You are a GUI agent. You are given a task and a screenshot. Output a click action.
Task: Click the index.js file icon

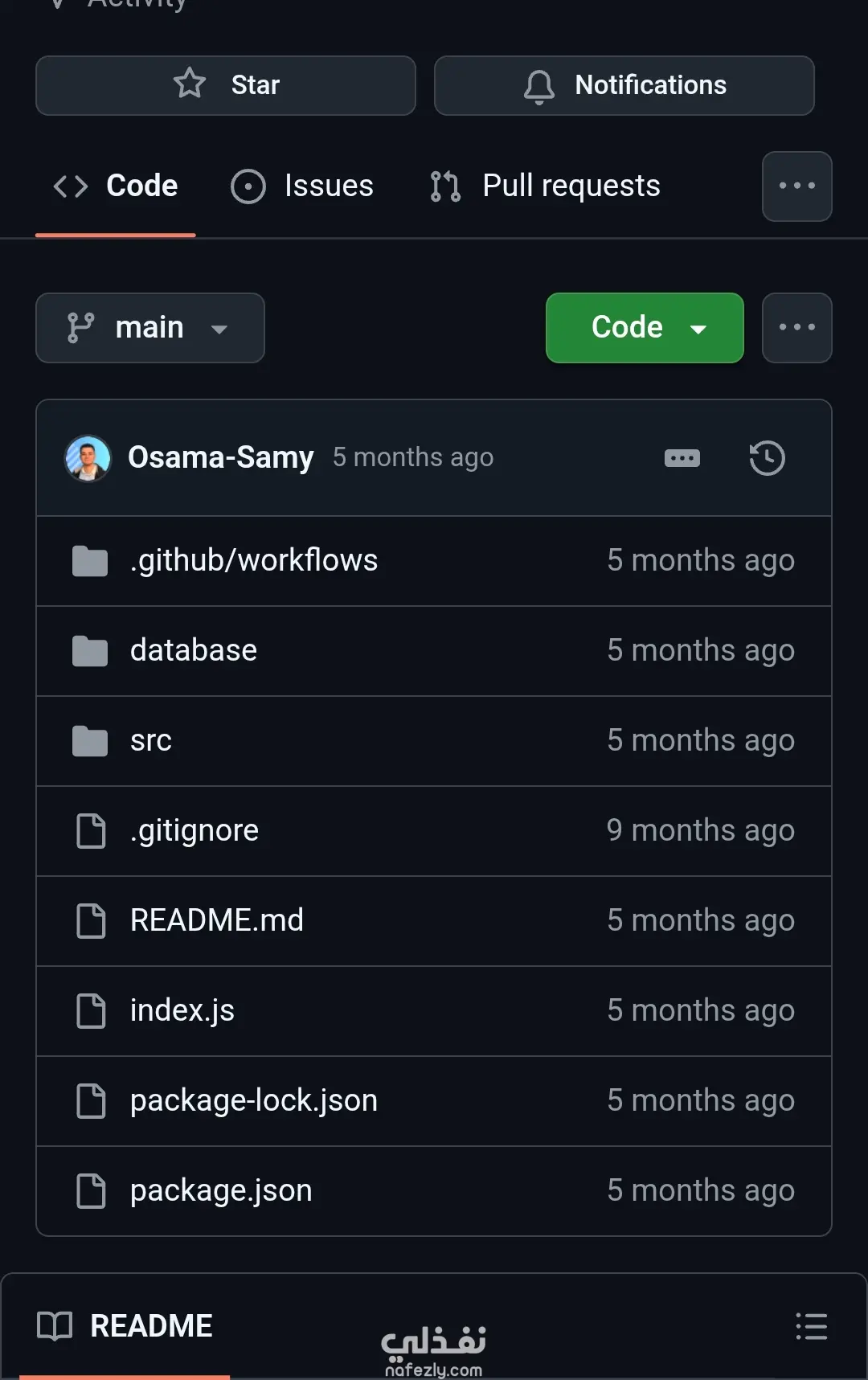pyautogui.click(x=91, y=1011)
